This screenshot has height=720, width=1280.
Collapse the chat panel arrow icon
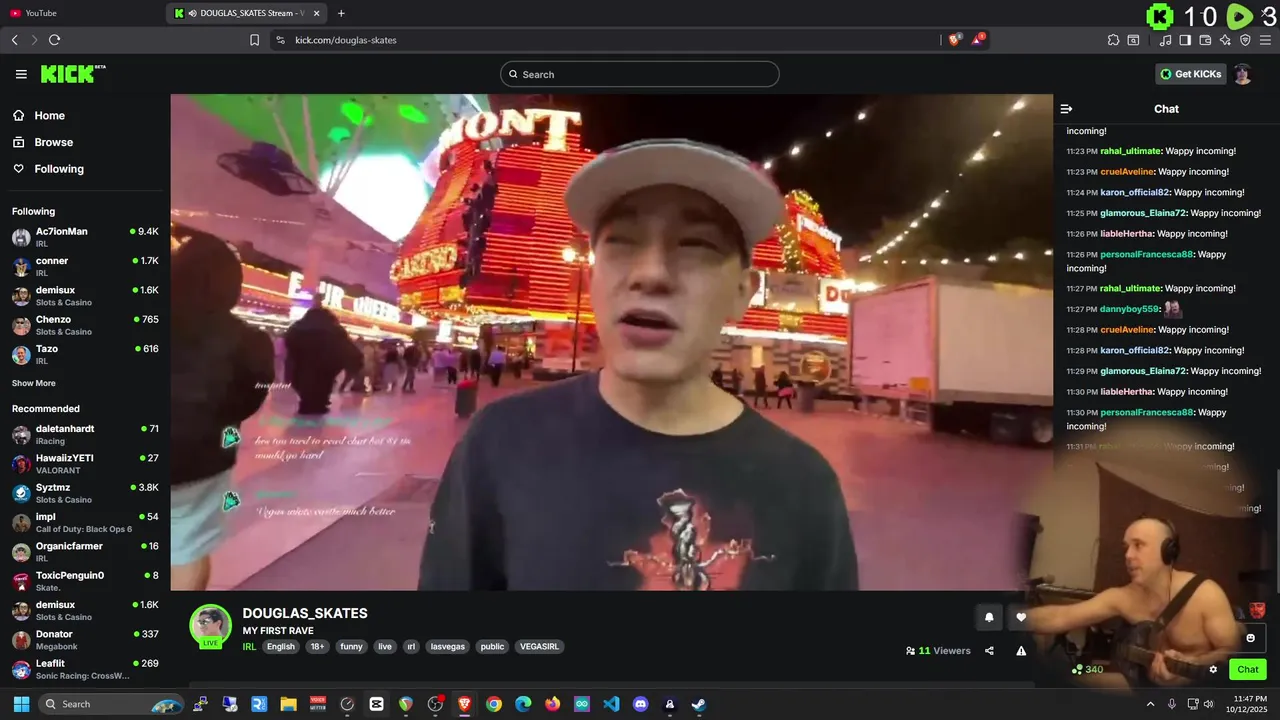[1066, 109]
